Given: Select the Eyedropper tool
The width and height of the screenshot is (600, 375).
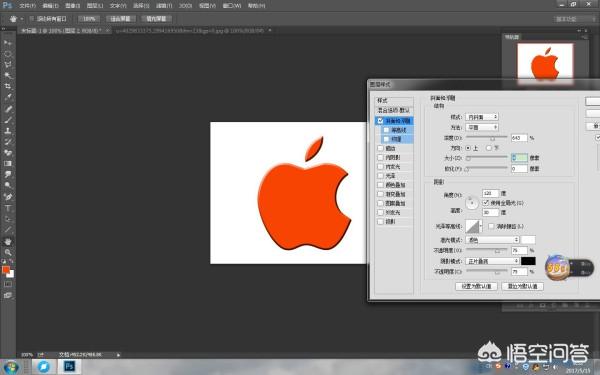Looking at the screenshot, I should coord(8,97).
